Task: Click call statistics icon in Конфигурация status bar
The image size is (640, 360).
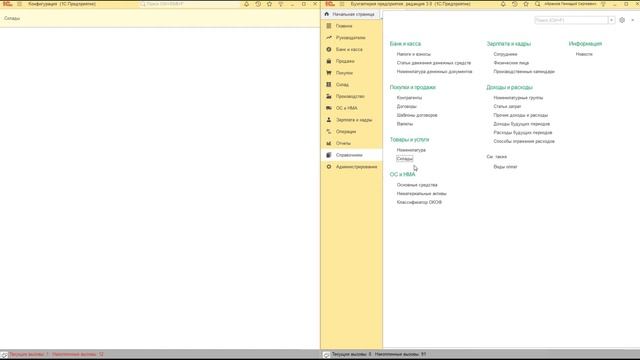Action: tap(4, 355)
